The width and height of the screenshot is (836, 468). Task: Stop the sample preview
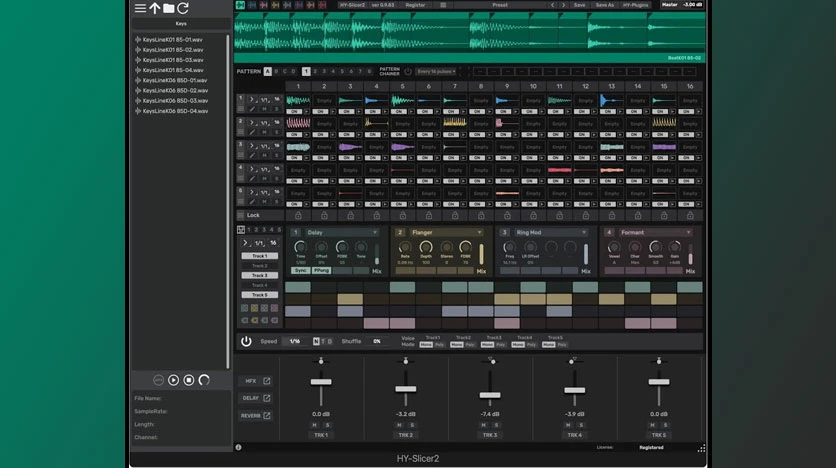click(189, 380)
